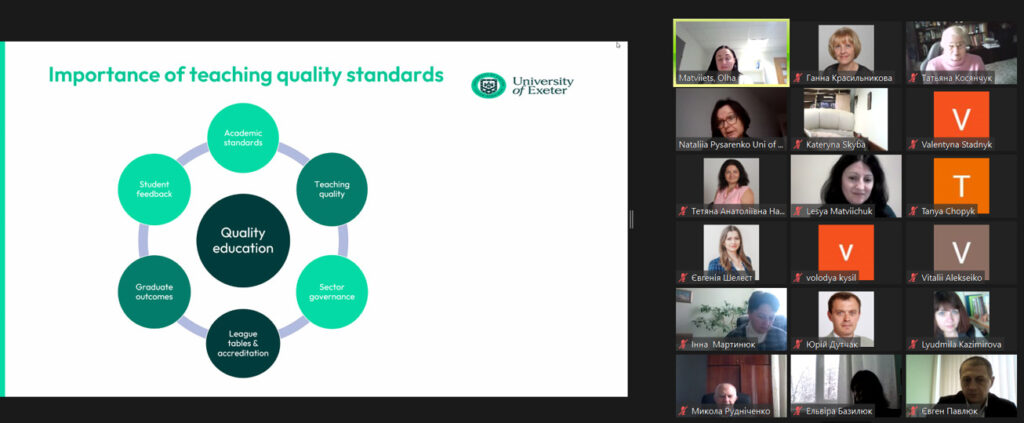1024x423 pixels.
Task: Click the Academic standards circle on slide
Action: click(243, 138)
